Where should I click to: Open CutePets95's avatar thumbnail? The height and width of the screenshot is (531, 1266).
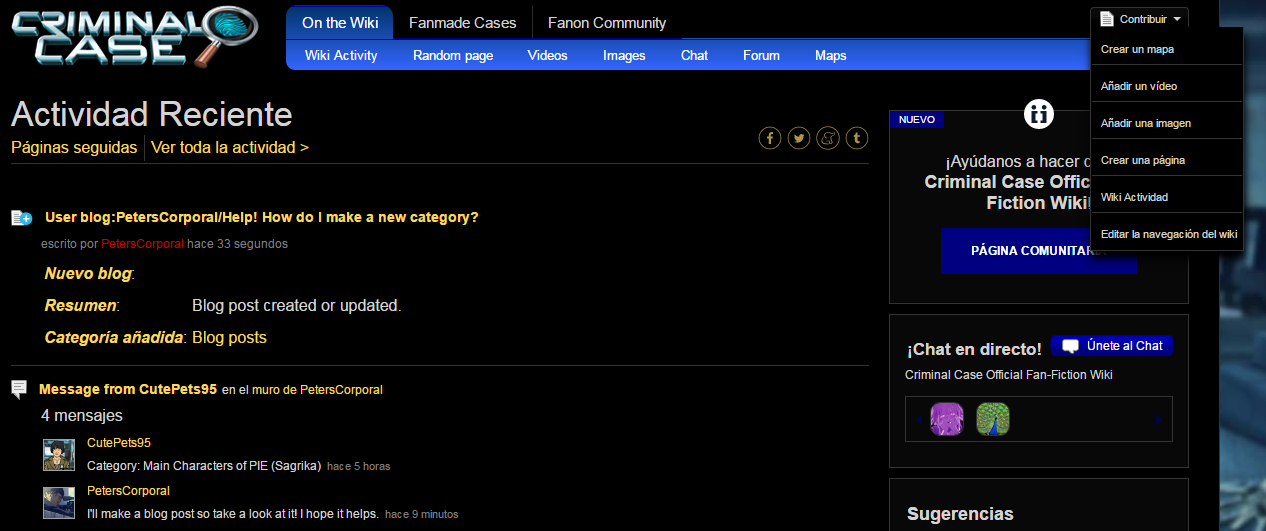(59, 454)
